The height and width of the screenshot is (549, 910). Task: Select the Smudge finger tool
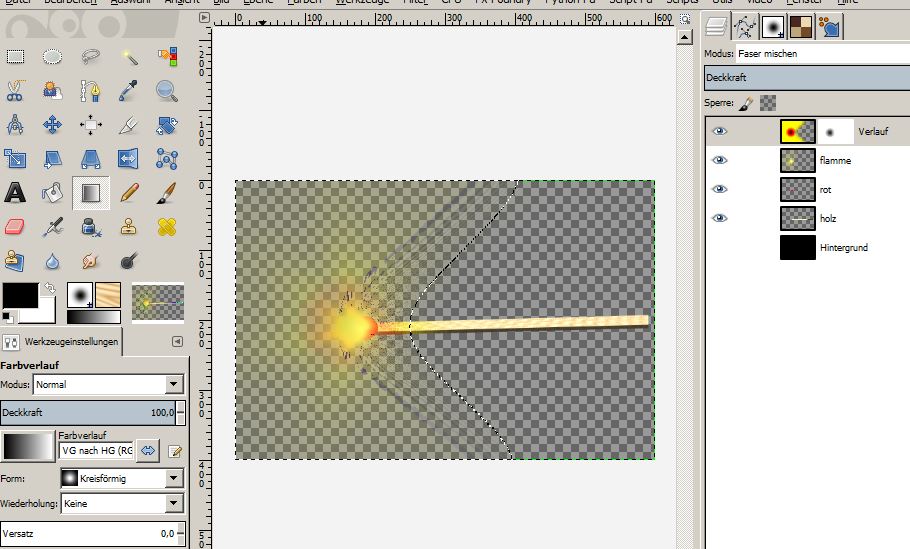(x=91, y=261)
